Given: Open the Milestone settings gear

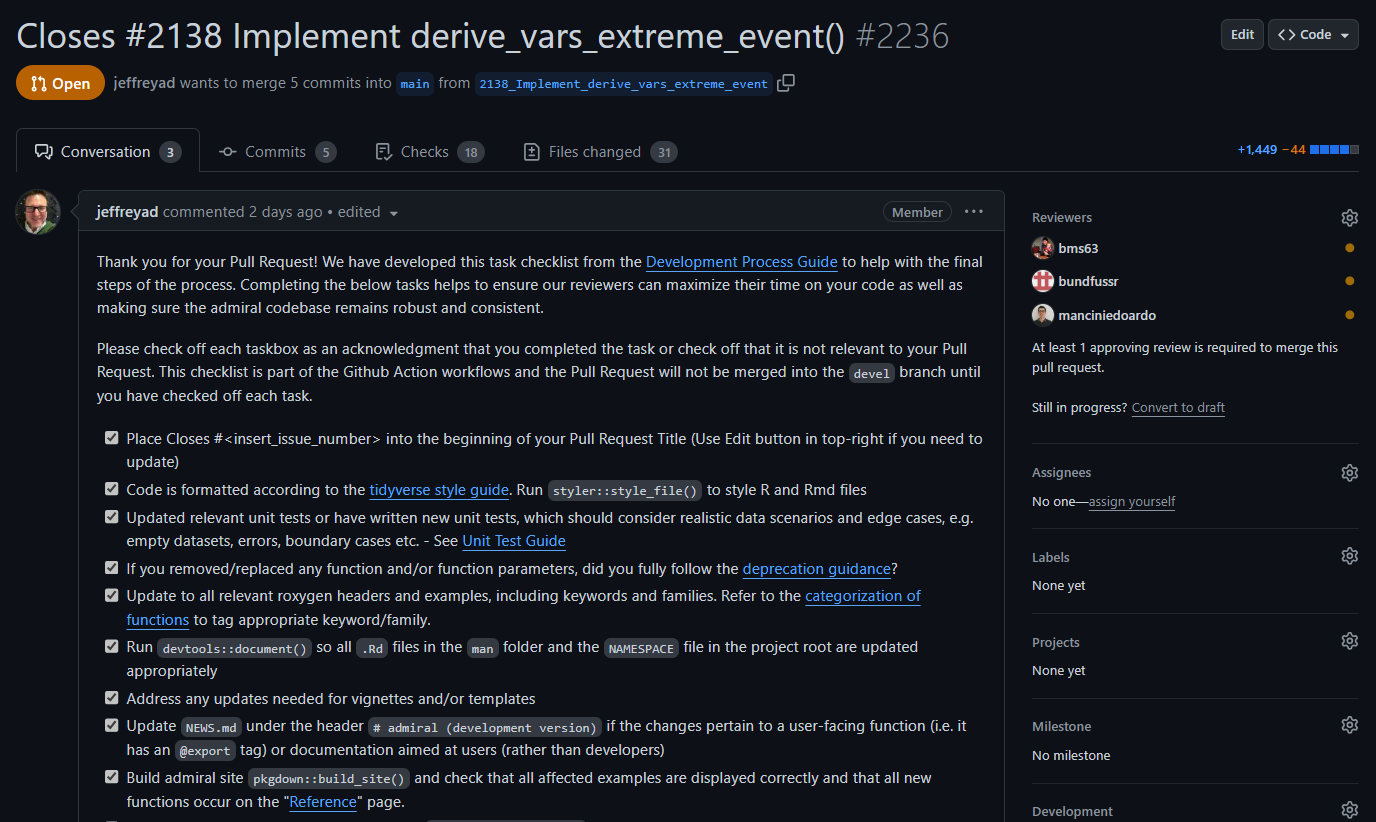Looking at the screenshot, I should (x=1349, y=725).
